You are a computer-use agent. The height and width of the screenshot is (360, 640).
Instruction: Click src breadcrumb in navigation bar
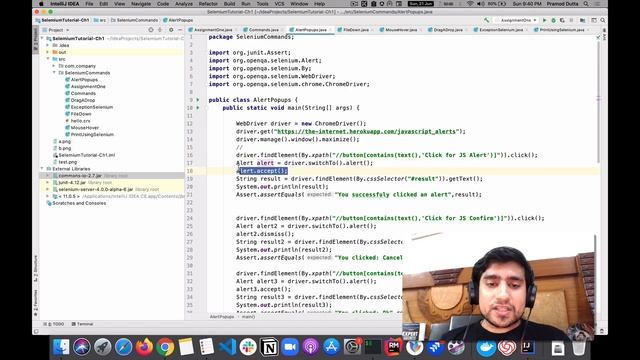[x=100, y=20]
